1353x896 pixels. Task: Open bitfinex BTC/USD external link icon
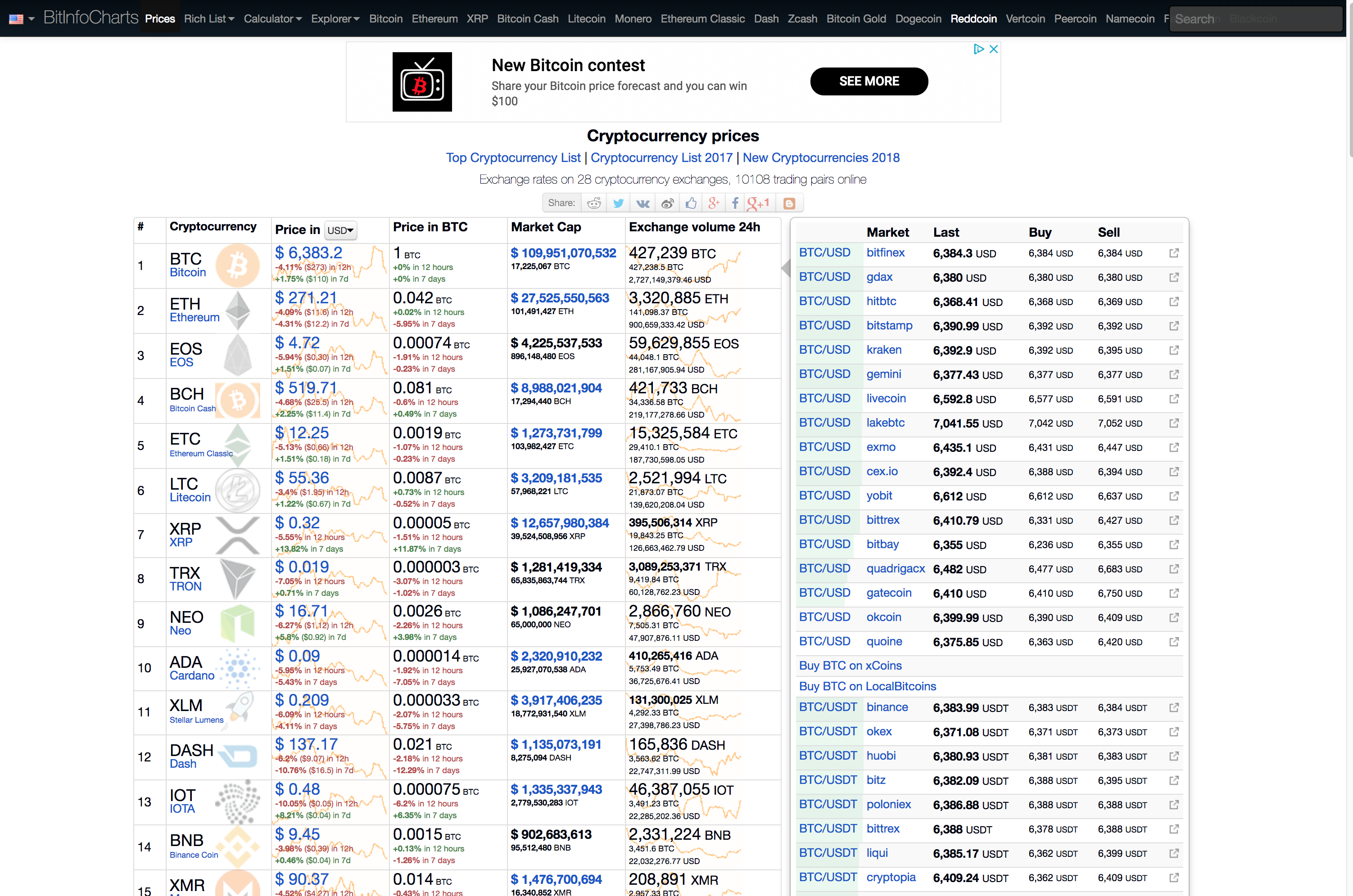1173,252
